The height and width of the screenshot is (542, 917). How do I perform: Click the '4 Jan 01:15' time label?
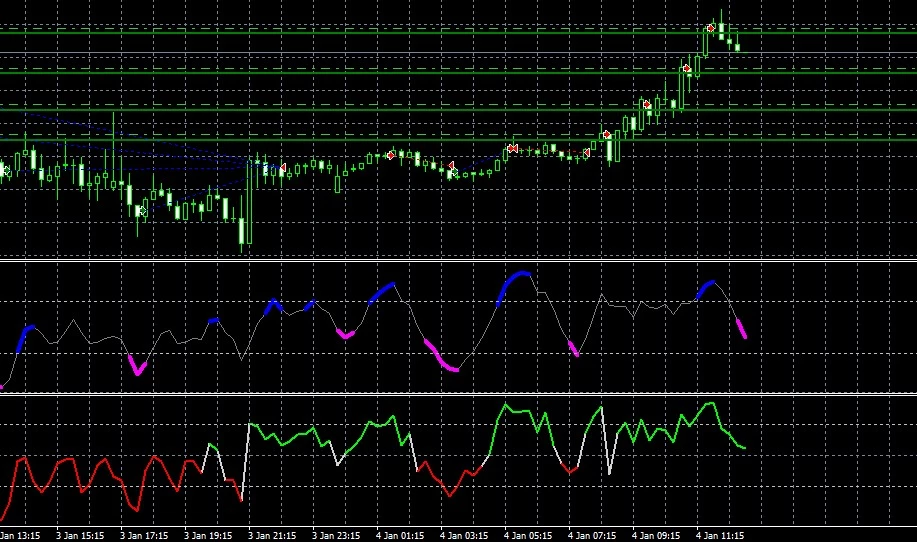click(x=400, y=535)
